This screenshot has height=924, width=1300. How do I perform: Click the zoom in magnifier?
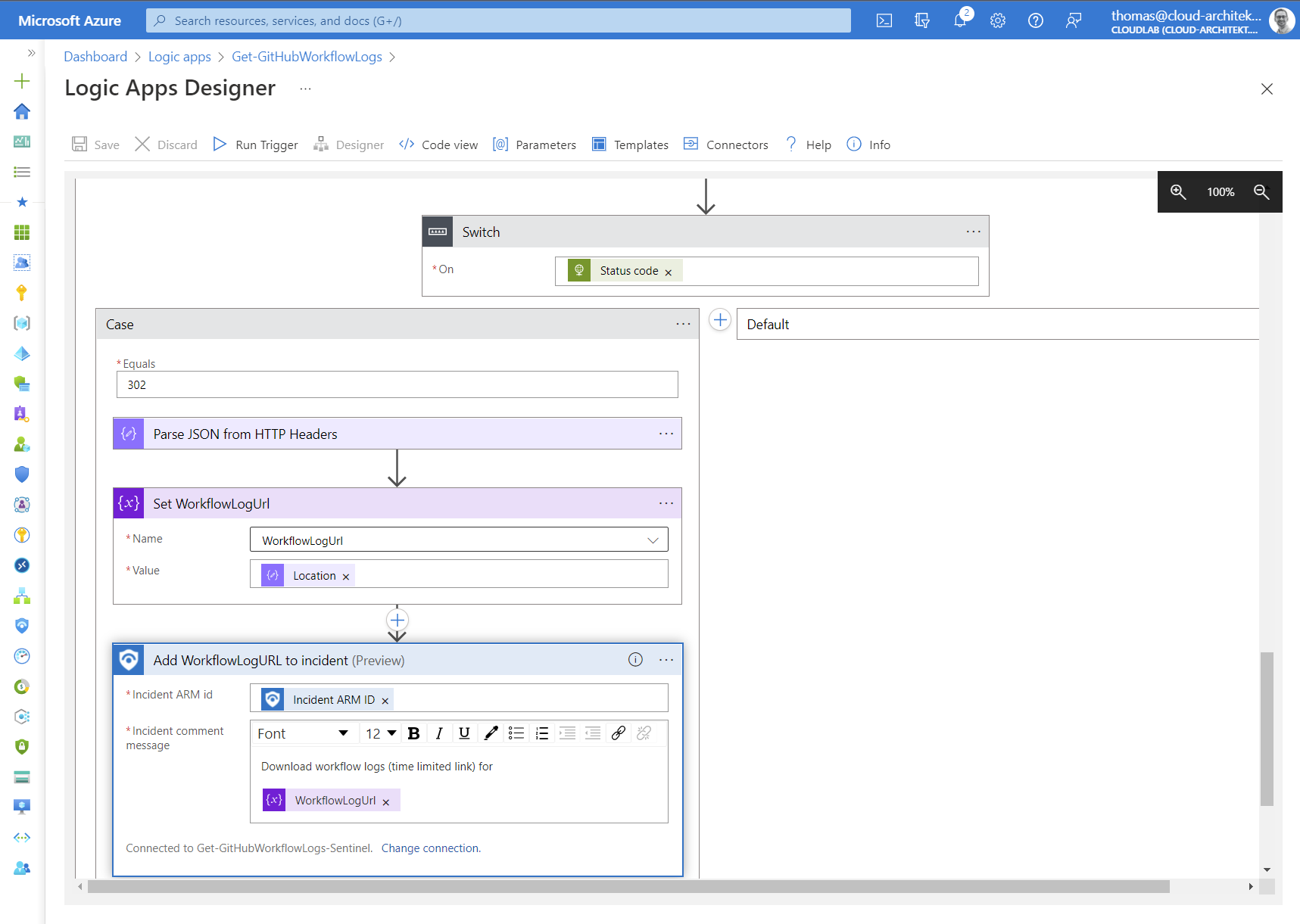tap(1178, 191)
